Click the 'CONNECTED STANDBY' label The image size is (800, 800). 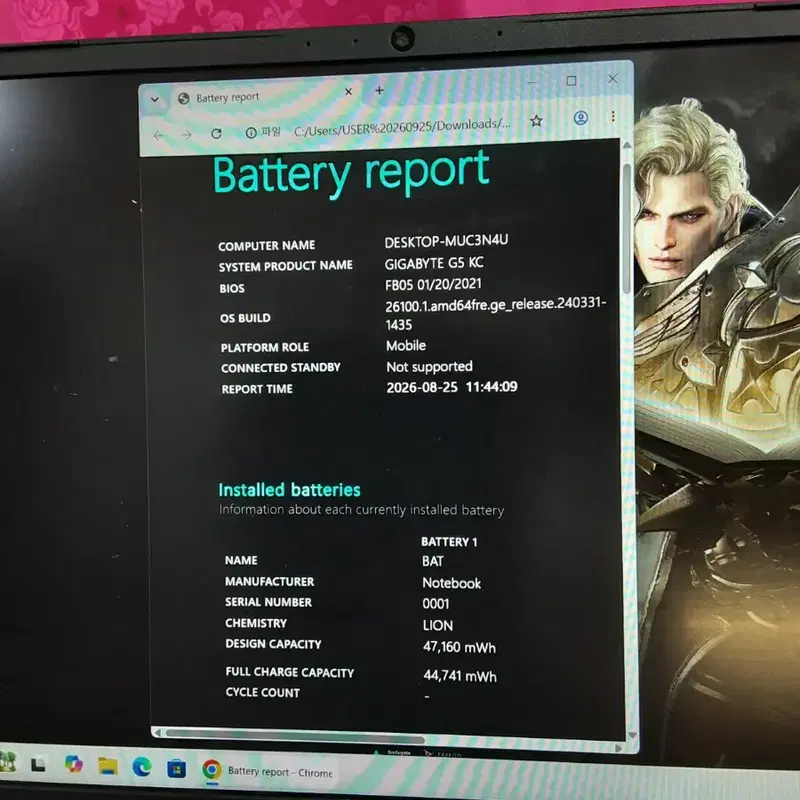(281, 367)
